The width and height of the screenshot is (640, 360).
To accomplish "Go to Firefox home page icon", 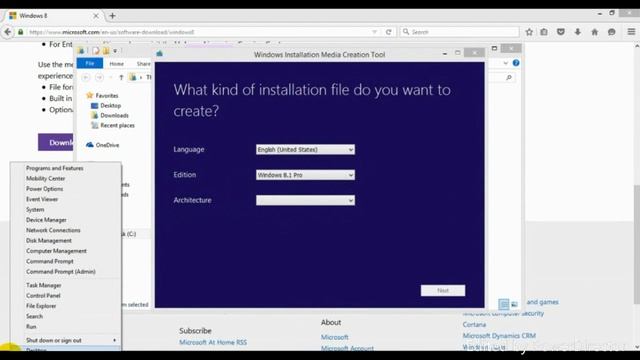I will click(x=594, y=32).
